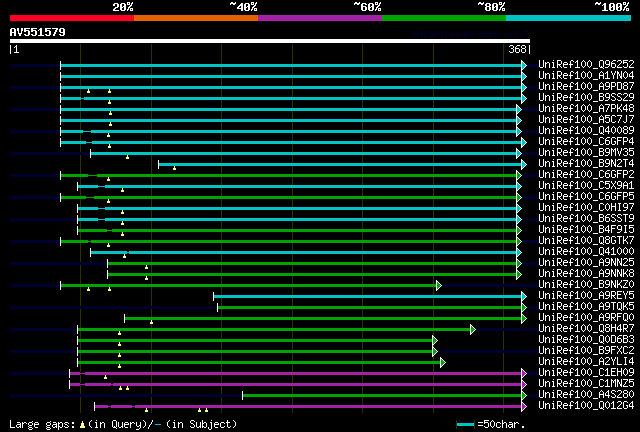Click the UniRef100_Q40089 label
The image size is (640, 432).
[x=586, y=131]
